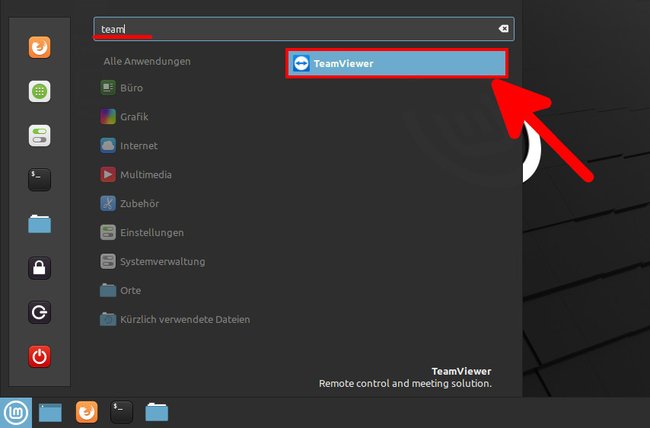
Task: Open the Systemverwaltung category
Action: 153,262
